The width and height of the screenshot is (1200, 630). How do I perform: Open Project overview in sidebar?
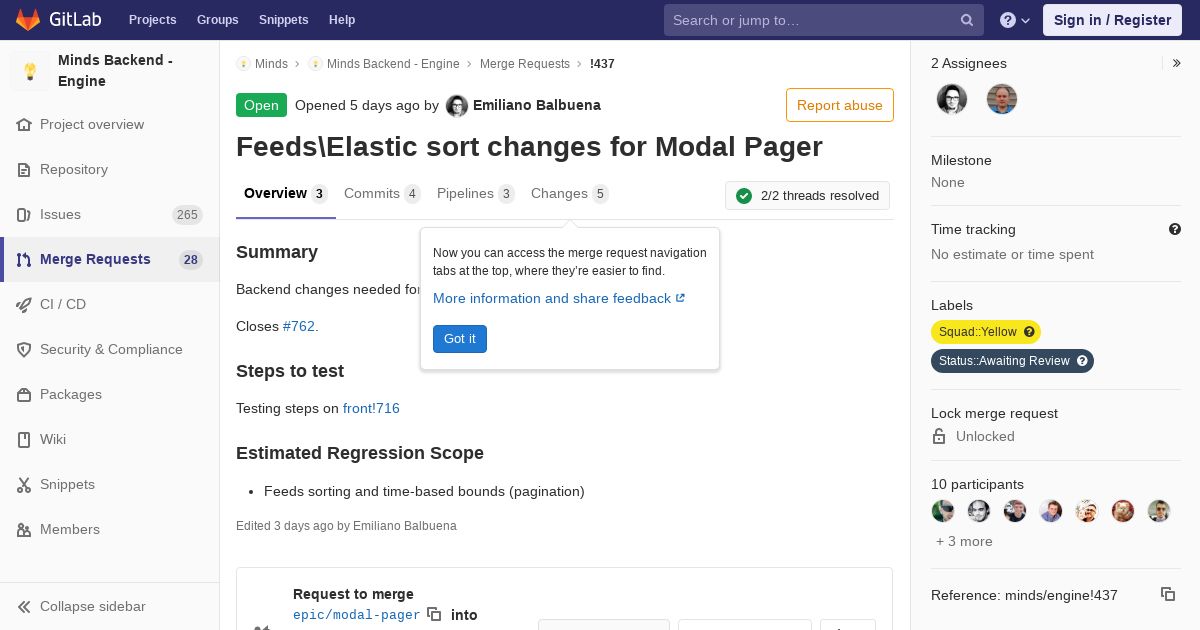[110, 124]
